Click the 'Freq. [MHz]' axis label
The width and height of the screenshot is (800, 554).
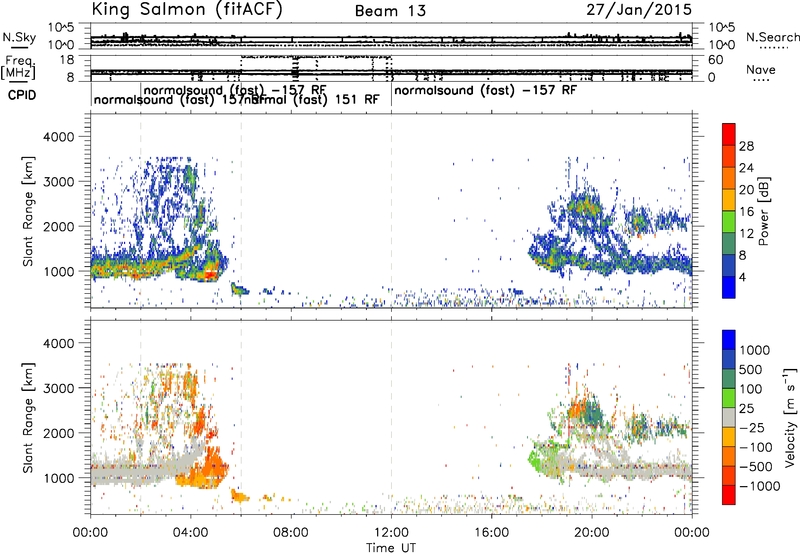coord(19,67)
